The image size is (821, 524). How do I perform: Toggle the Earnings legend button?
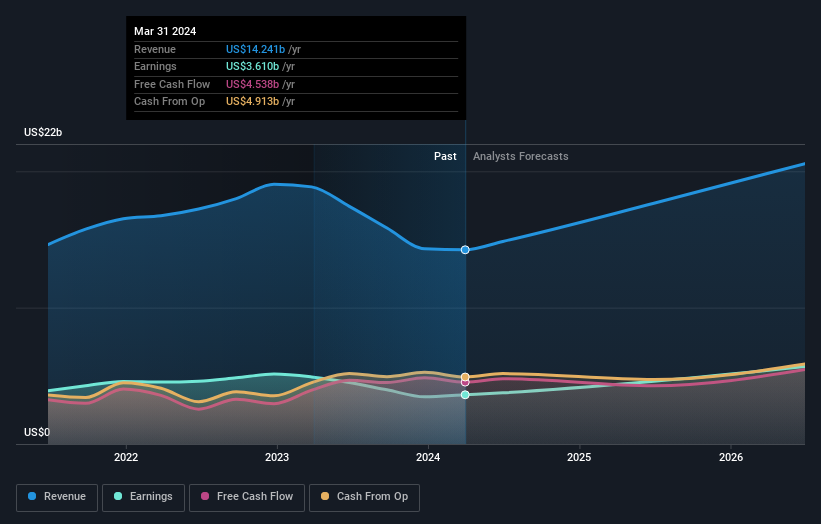[143, 497]
